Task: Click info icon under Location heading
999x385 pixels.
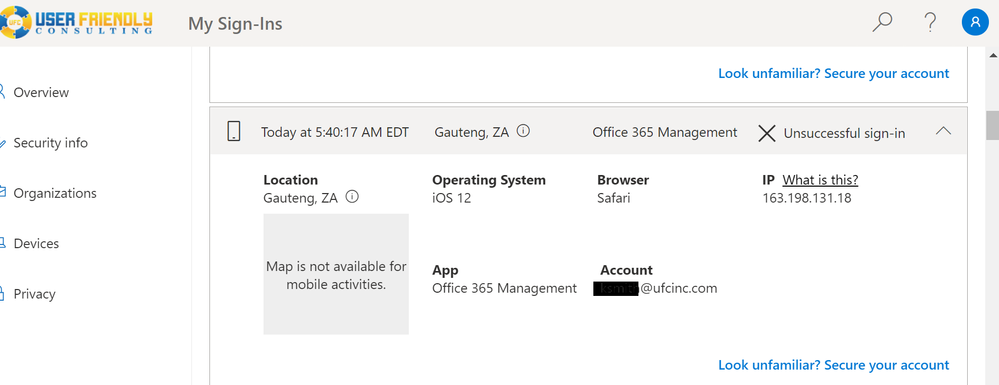Action: (352, 196)
